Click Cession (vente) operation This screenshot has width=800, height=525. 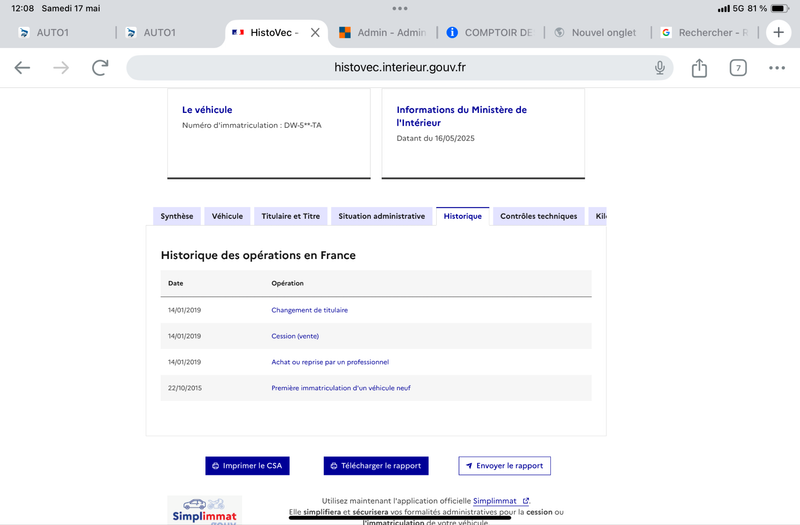pyautogui.click(x=295, y=336)
